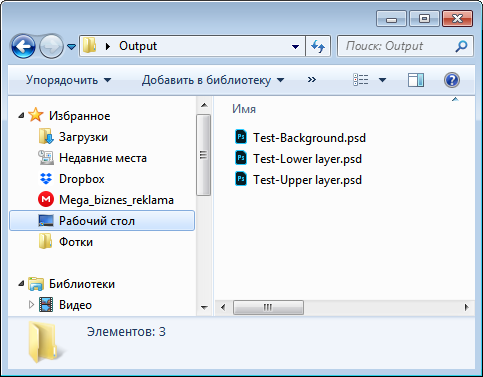Open the Добавить в библиотеку menu
Image resolution: width=483 pixels, height=377 pixels.
(x=213, y=80)
